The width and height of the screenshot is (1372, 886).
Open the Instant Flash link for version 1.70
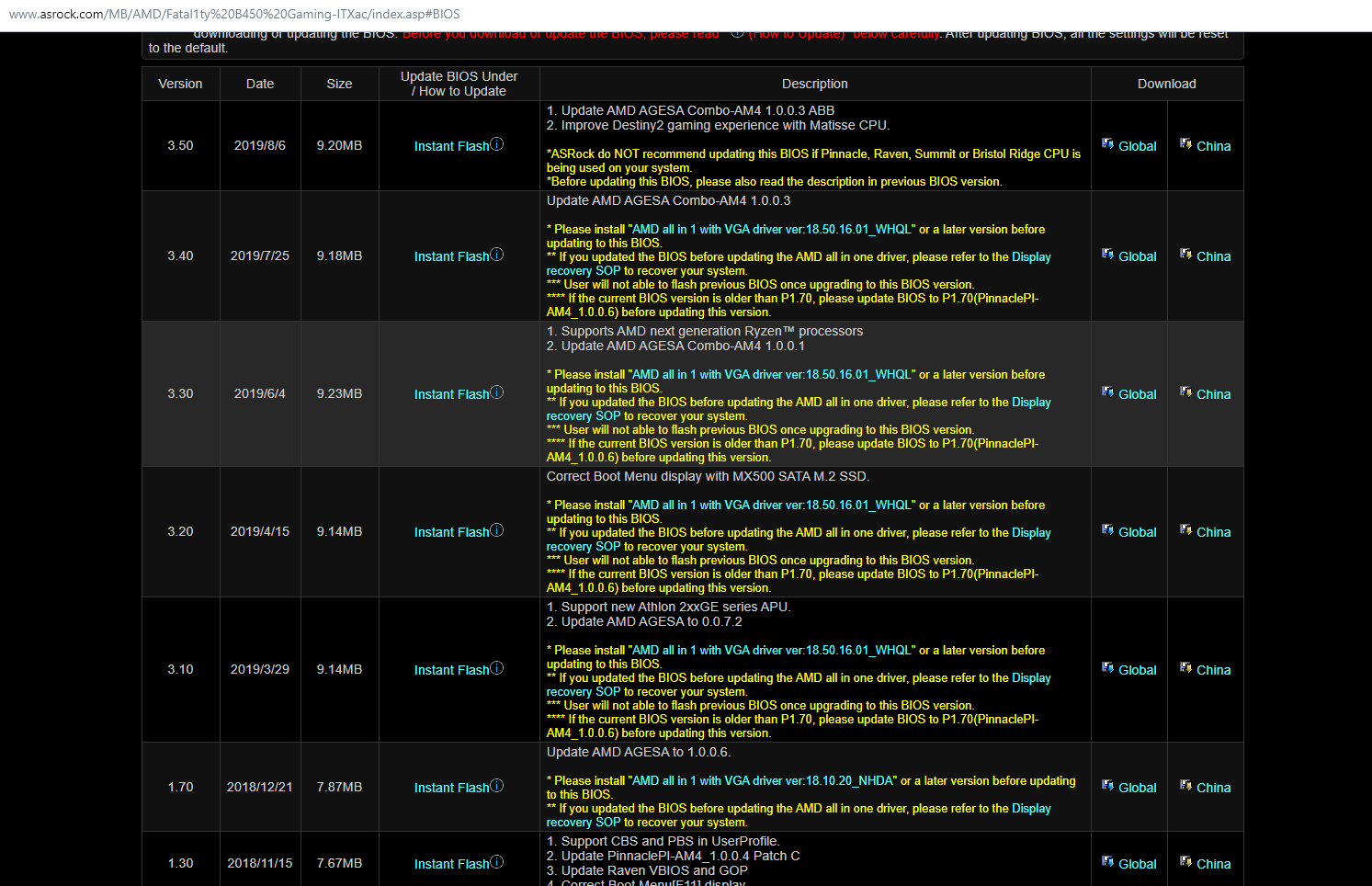(x=451, y=788)
